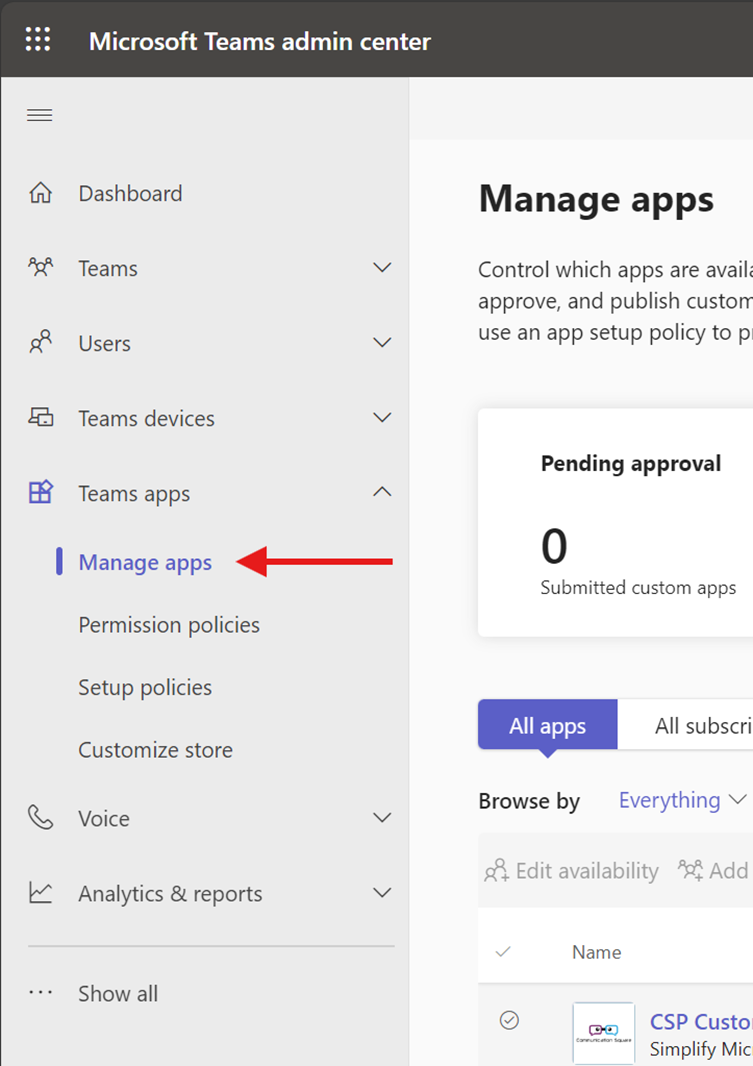Expand the Users section chevron
The height and width of the screenshot is (1066, 753).
coord(382,342)
